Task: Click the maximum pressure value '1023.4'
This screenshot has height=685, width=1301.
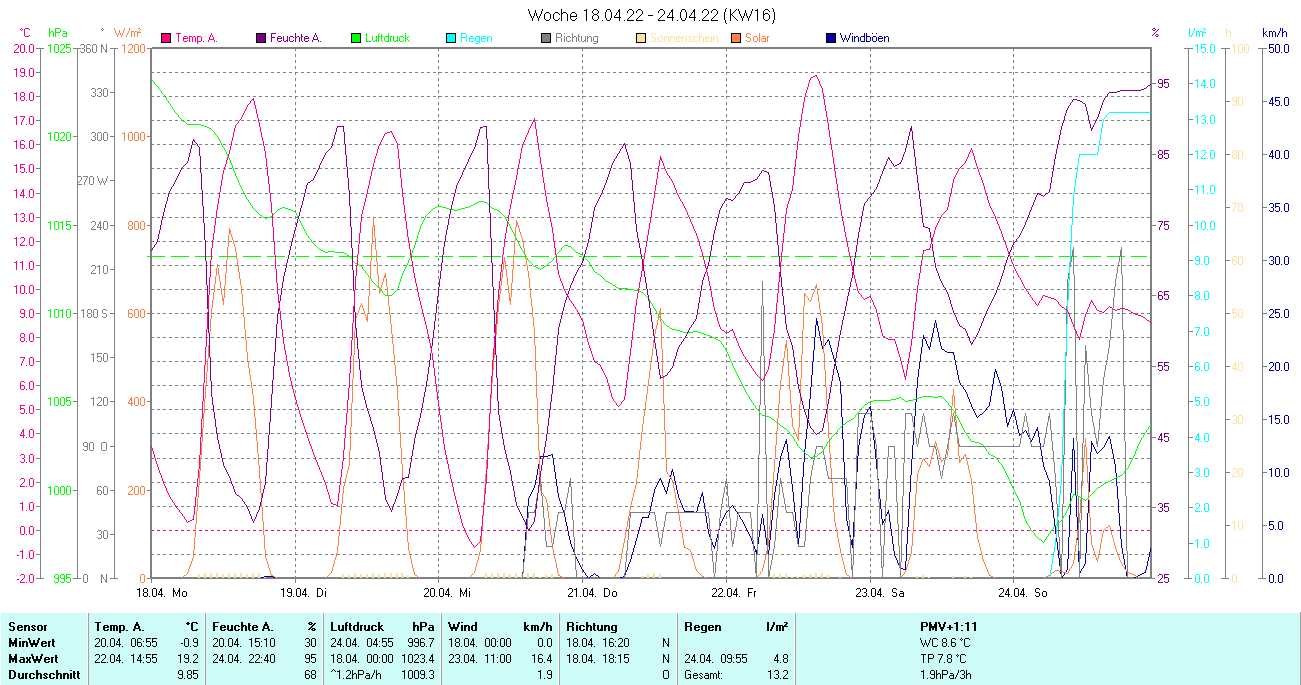Action: pos(418,658)
